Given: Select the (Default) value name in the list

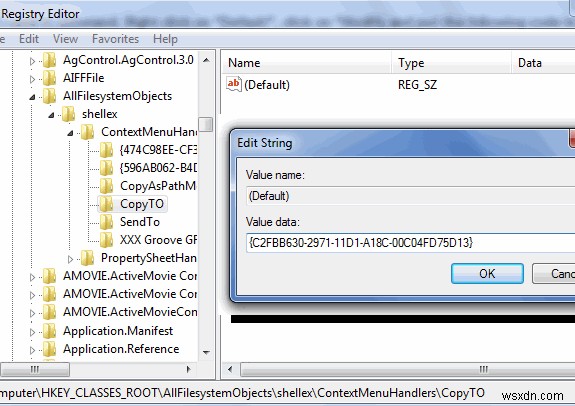Looking at the screenshot, I should (x=267, y=85).
